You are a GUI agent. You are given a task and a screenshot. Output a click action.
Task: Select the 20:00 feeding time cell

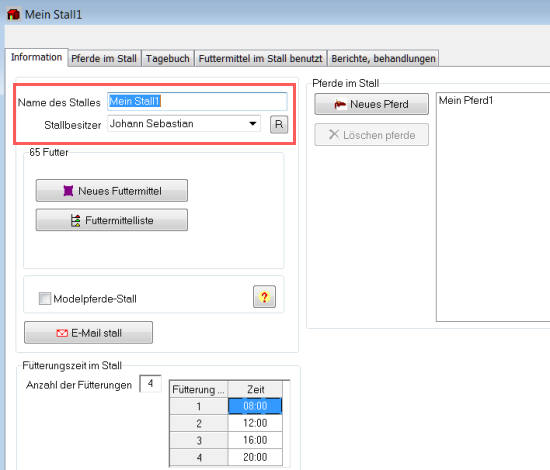[x=255, y=457]
